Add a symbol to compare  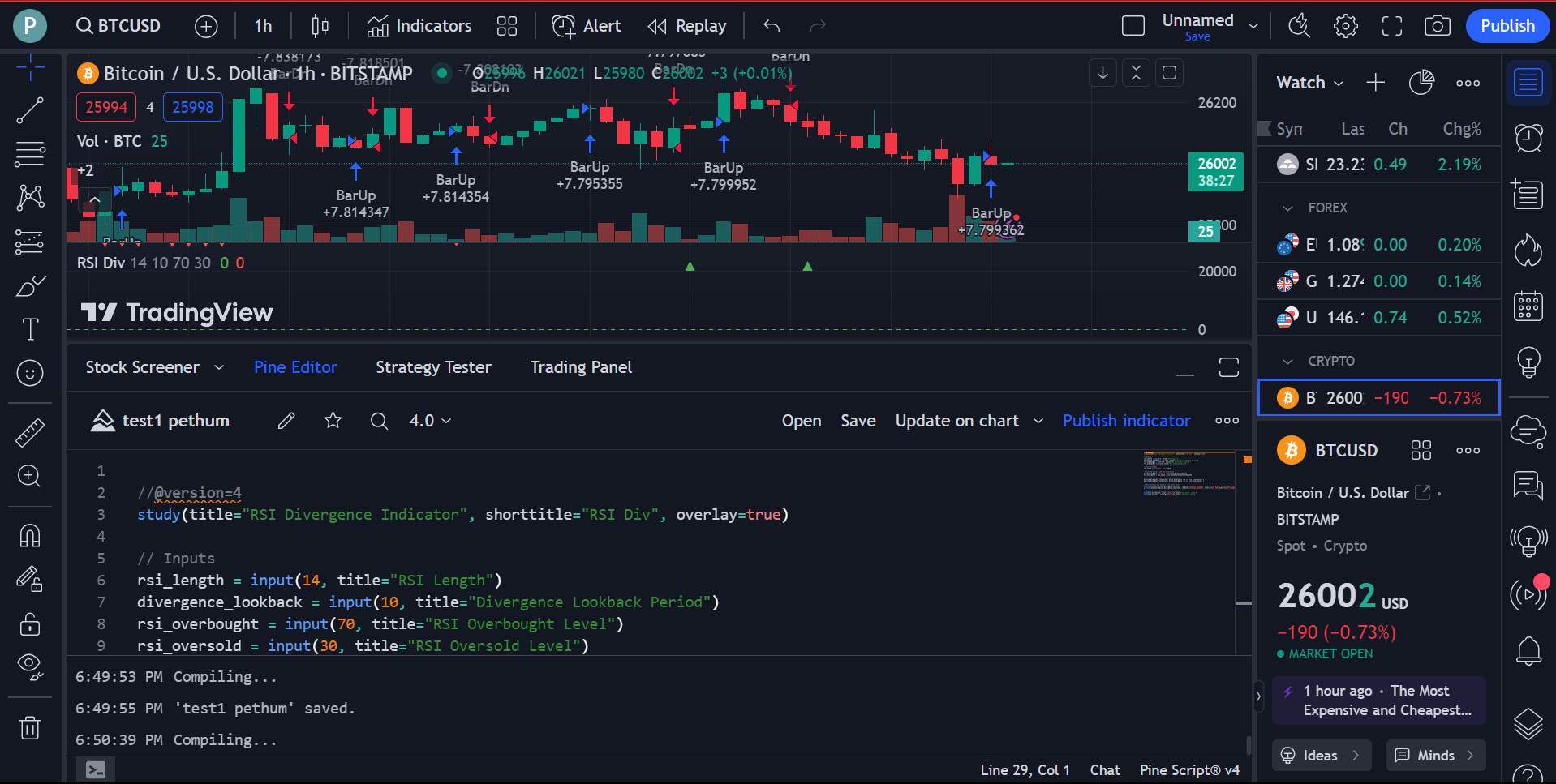206,26
